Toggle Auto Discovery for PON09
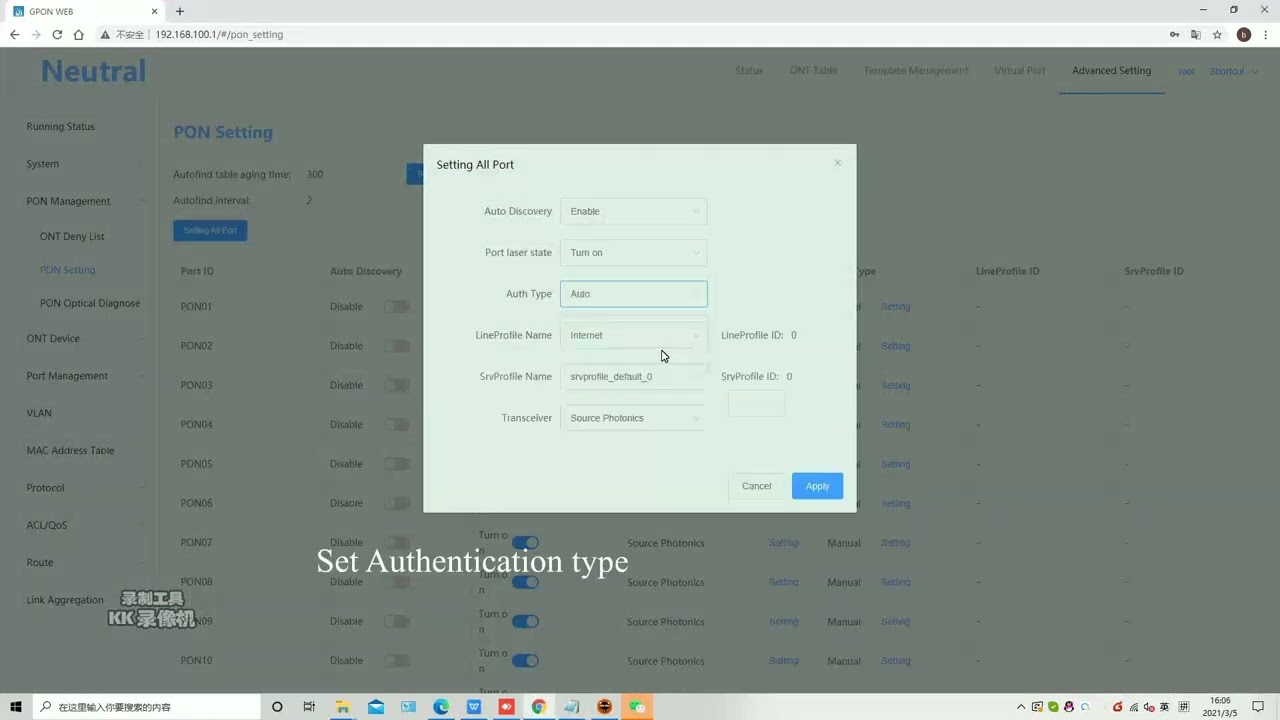The width and height of the screenshot is (1280, 720). point(397,621)
